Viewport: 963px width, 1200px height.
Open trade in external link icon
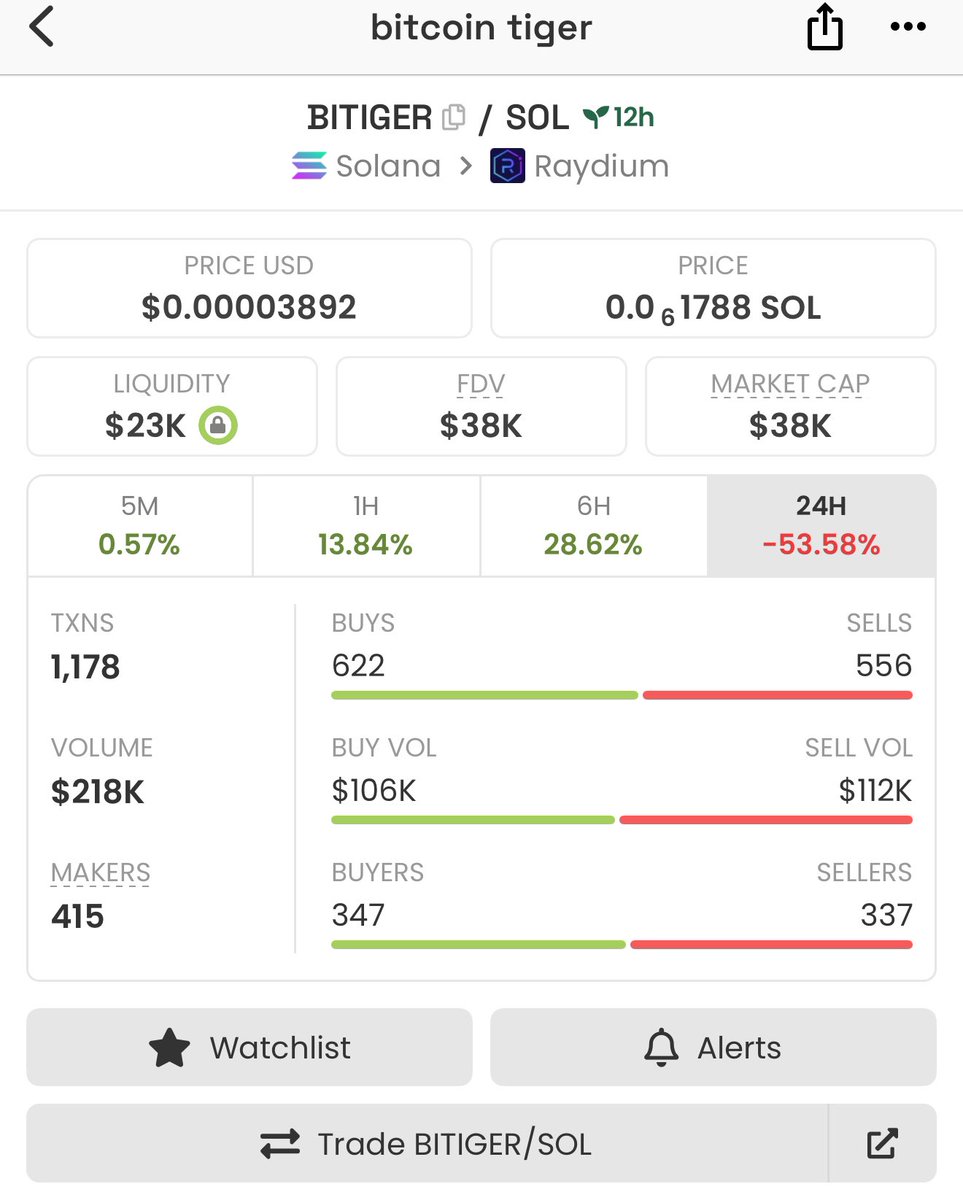(x=882, y=1143)
